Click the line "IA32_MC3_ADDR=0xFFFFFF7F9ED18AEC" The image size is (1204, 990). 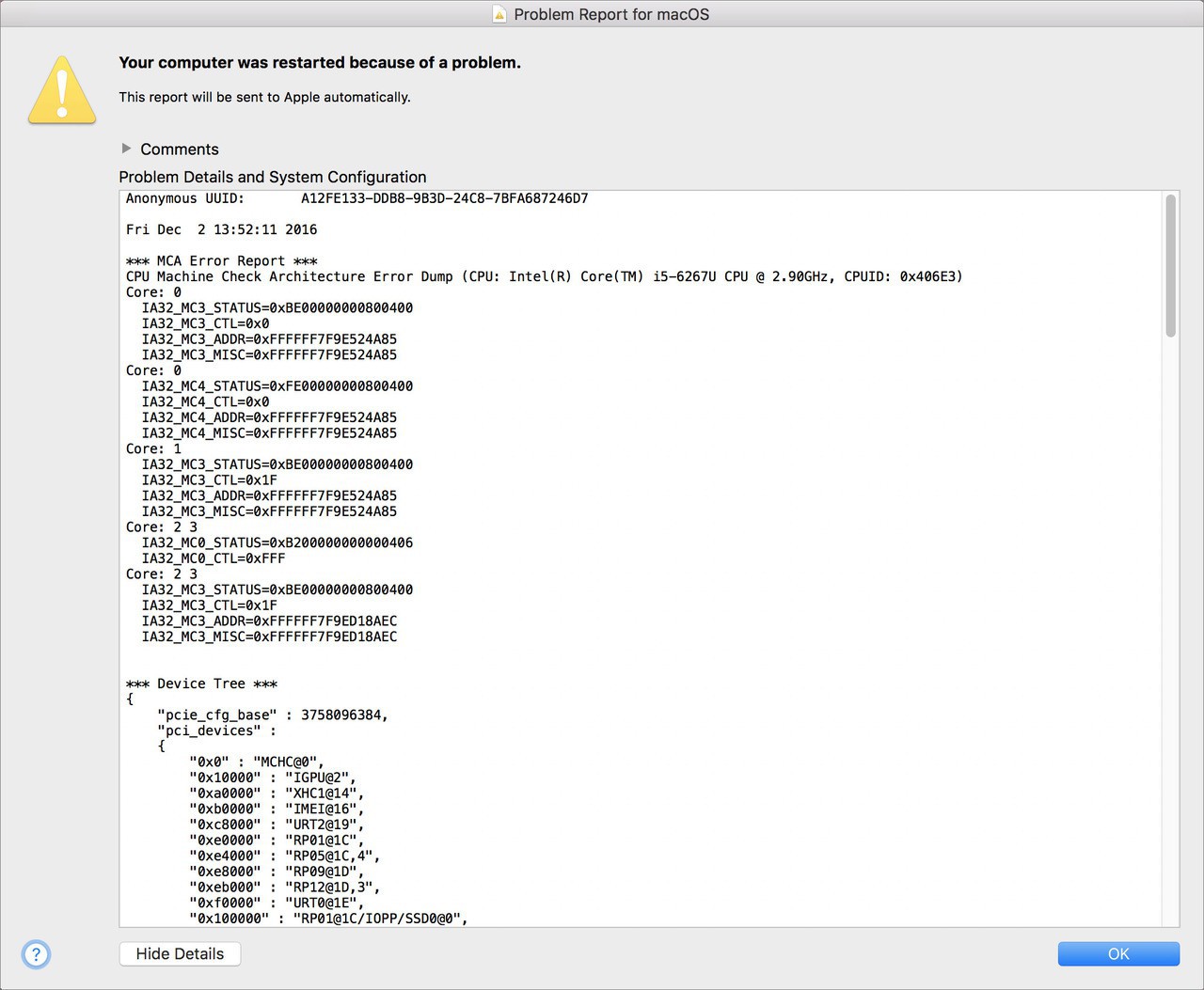pyautogui.click(x=269, y=621)
